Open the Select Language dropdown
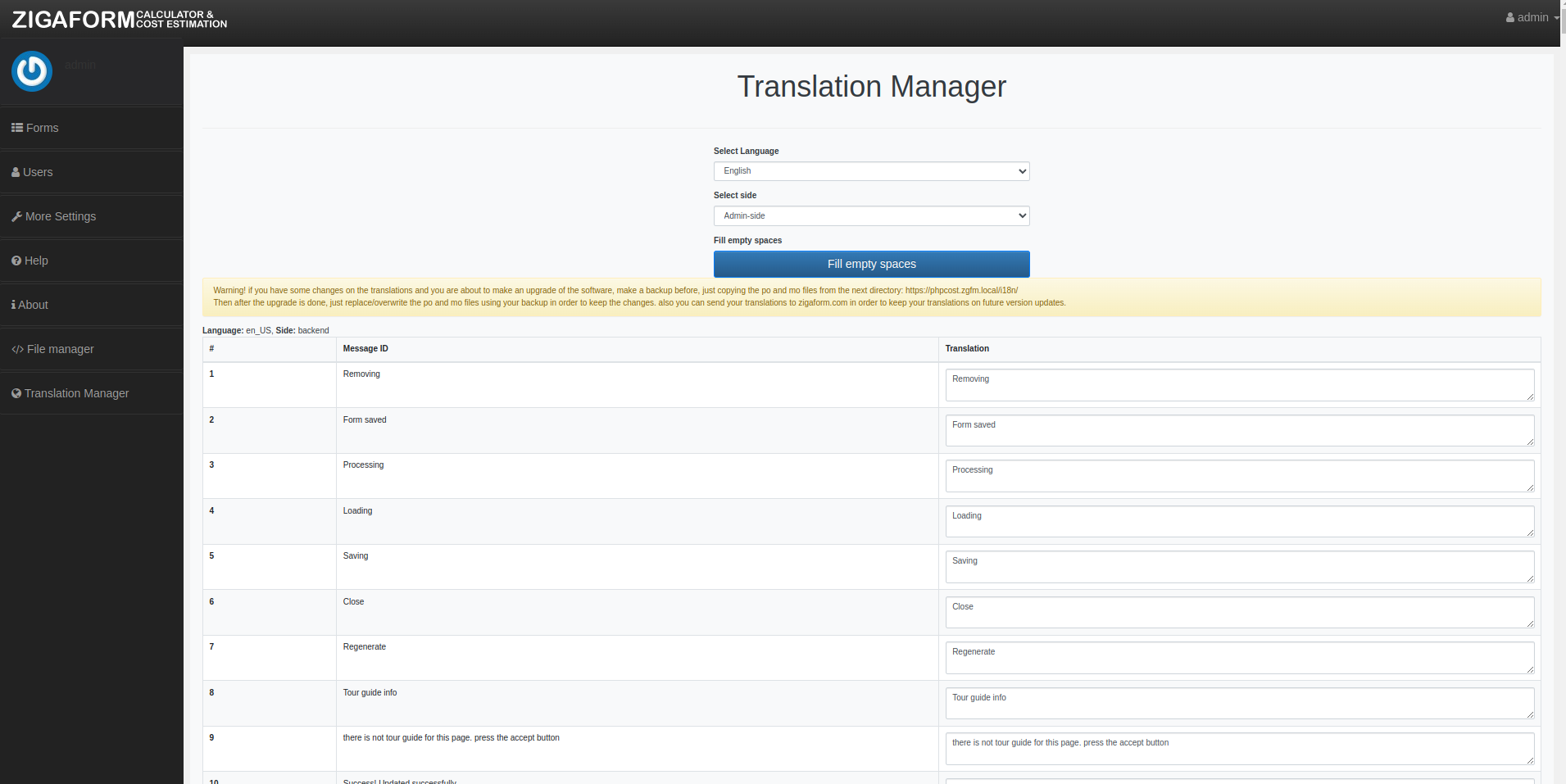1566x784 pixels. pyautogui.click(x=870, y=171)
